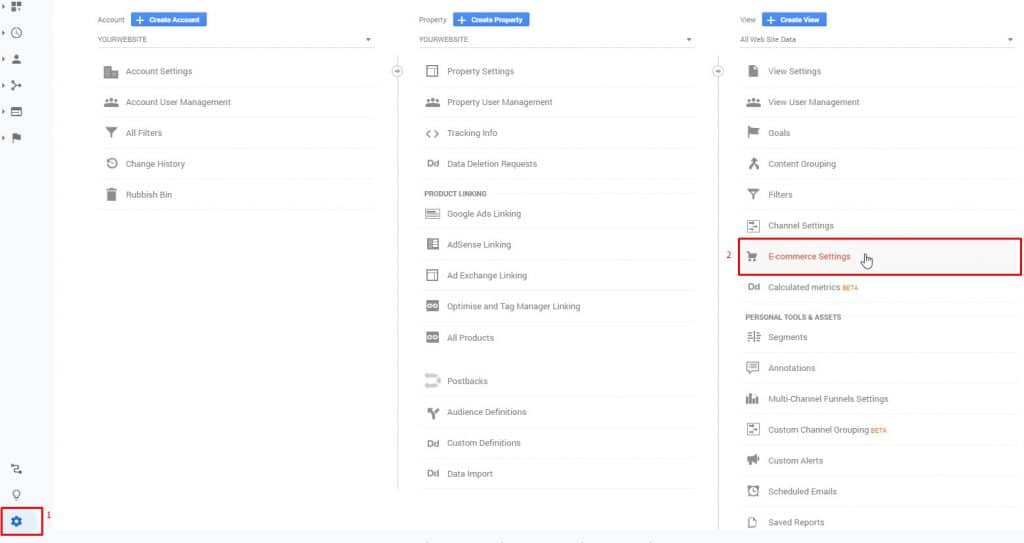Click the E-commerce Settings cart icon
The height and width of the screenshot is (543, 1024).
pyautogui.click(x=752, y=256)
